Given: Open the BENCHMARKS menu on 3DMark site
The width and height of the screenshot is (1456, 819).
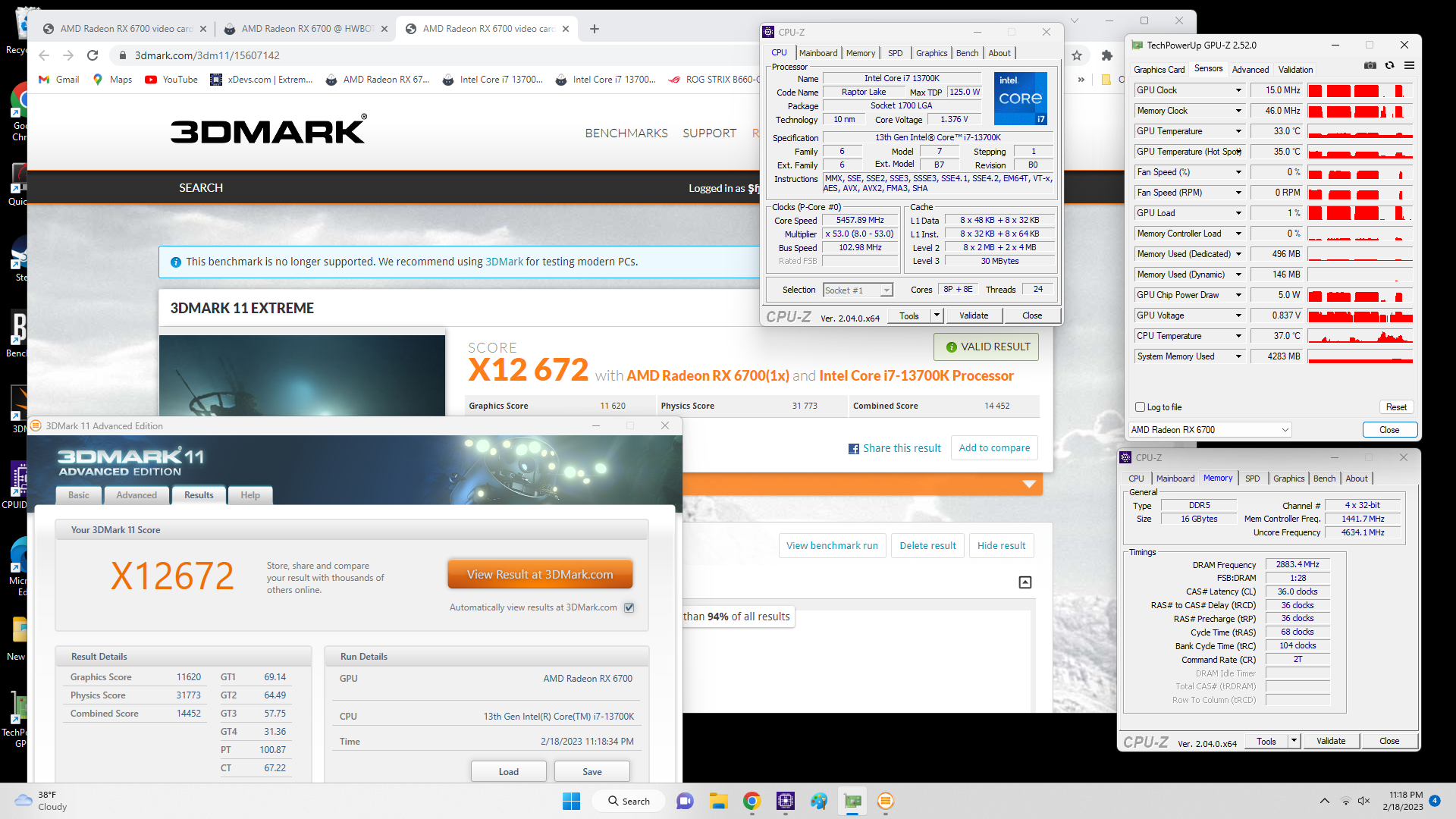Looking at the screenshot, I should [x=626, y=133].
